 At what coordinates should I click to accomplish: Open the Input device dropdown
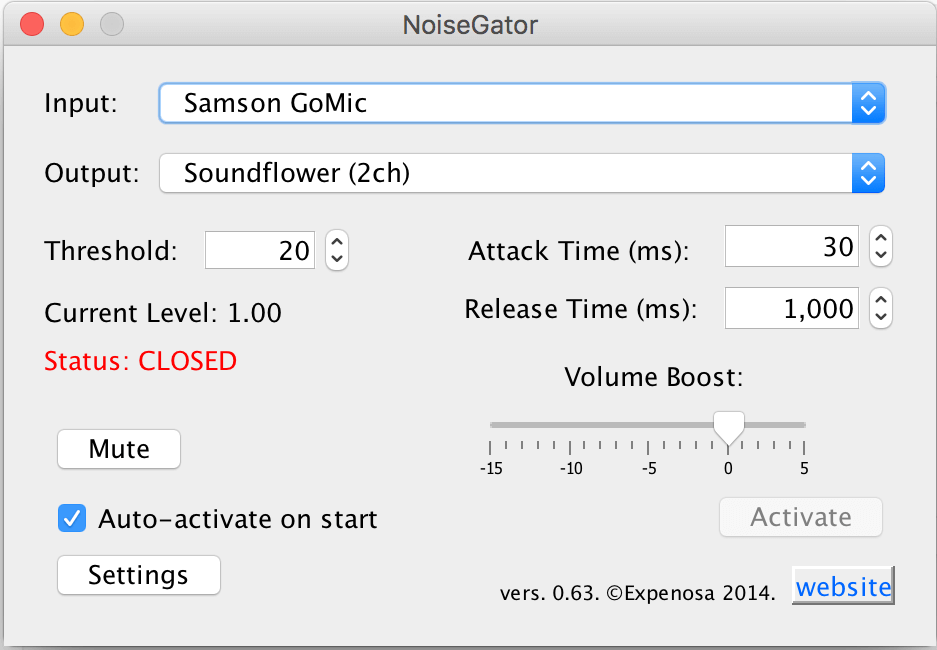pyautogui.click(x=522, y=103)
